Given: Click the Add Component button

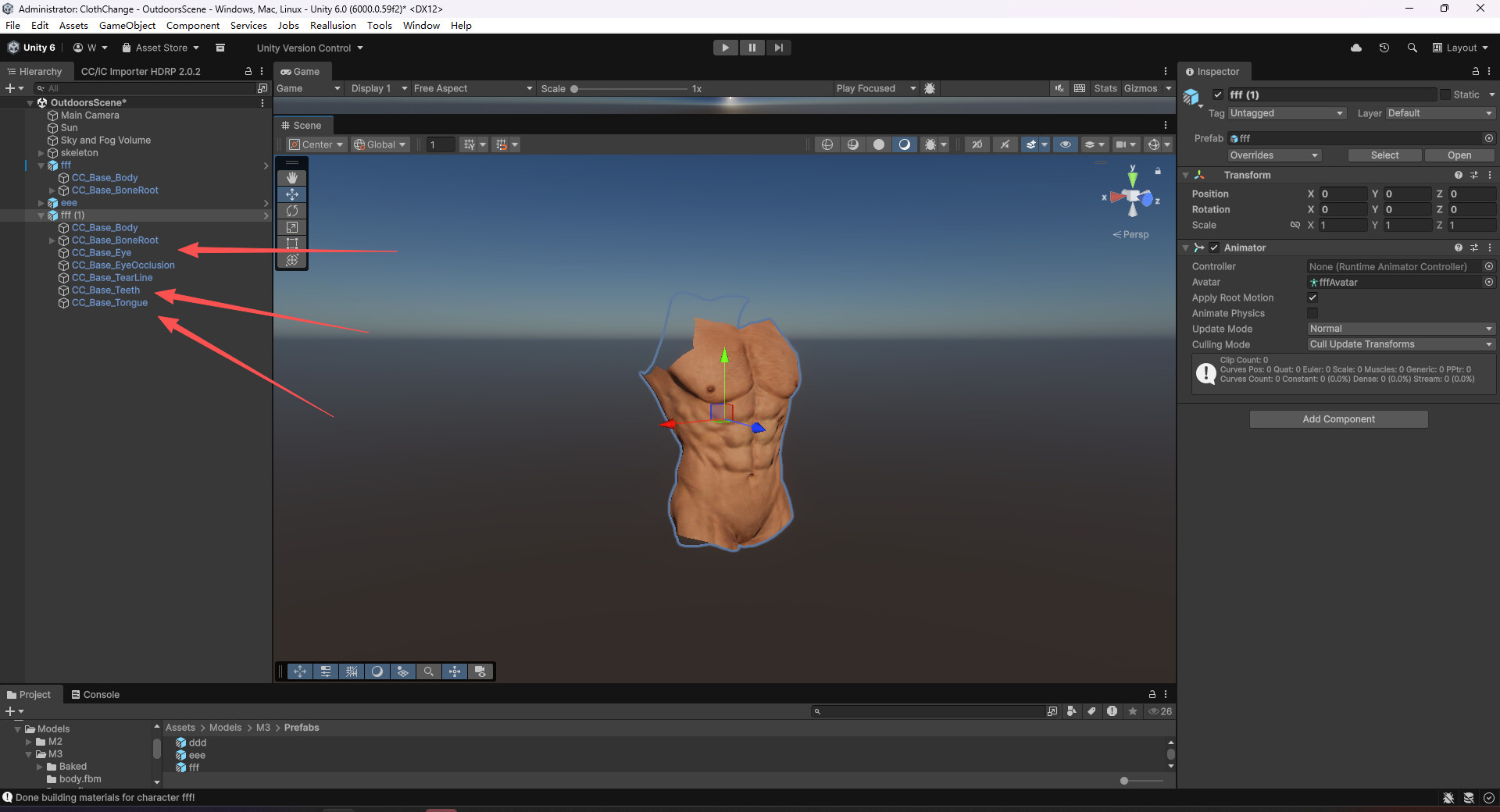Looking at the screenshot, I should coord(1338,419).
